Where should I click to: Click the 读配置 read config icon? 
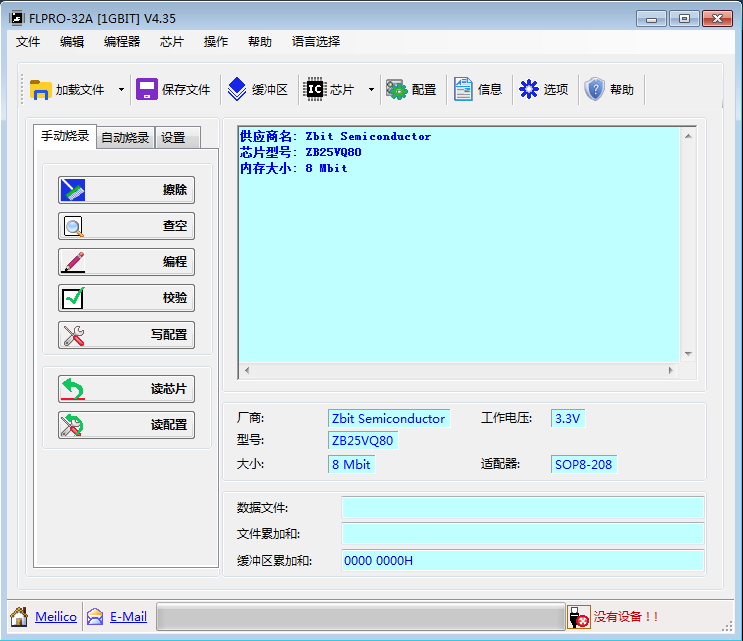tap(72, 425)
